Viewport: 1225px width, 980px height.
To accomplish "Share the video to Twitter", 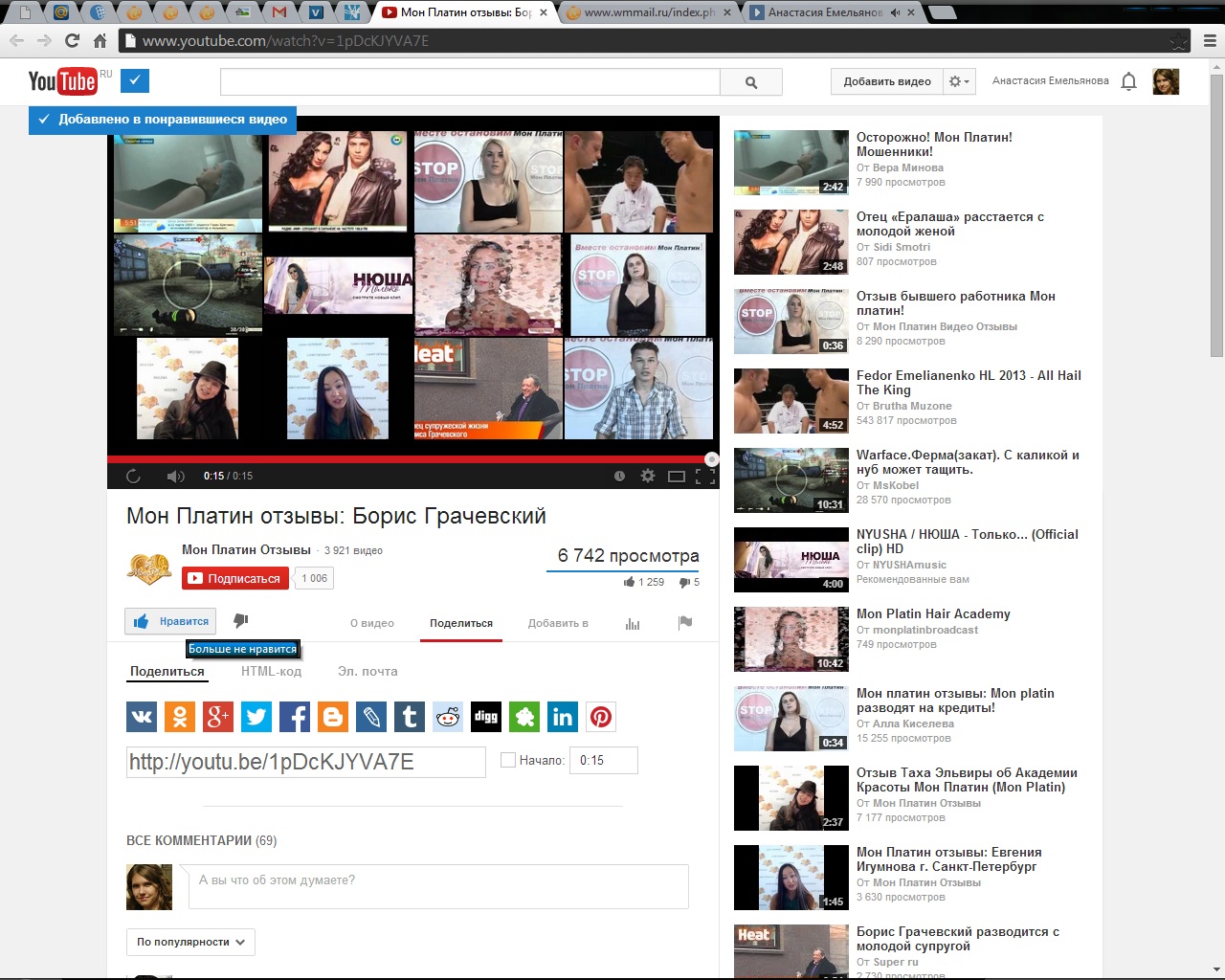I will click(x=256, y=717).
